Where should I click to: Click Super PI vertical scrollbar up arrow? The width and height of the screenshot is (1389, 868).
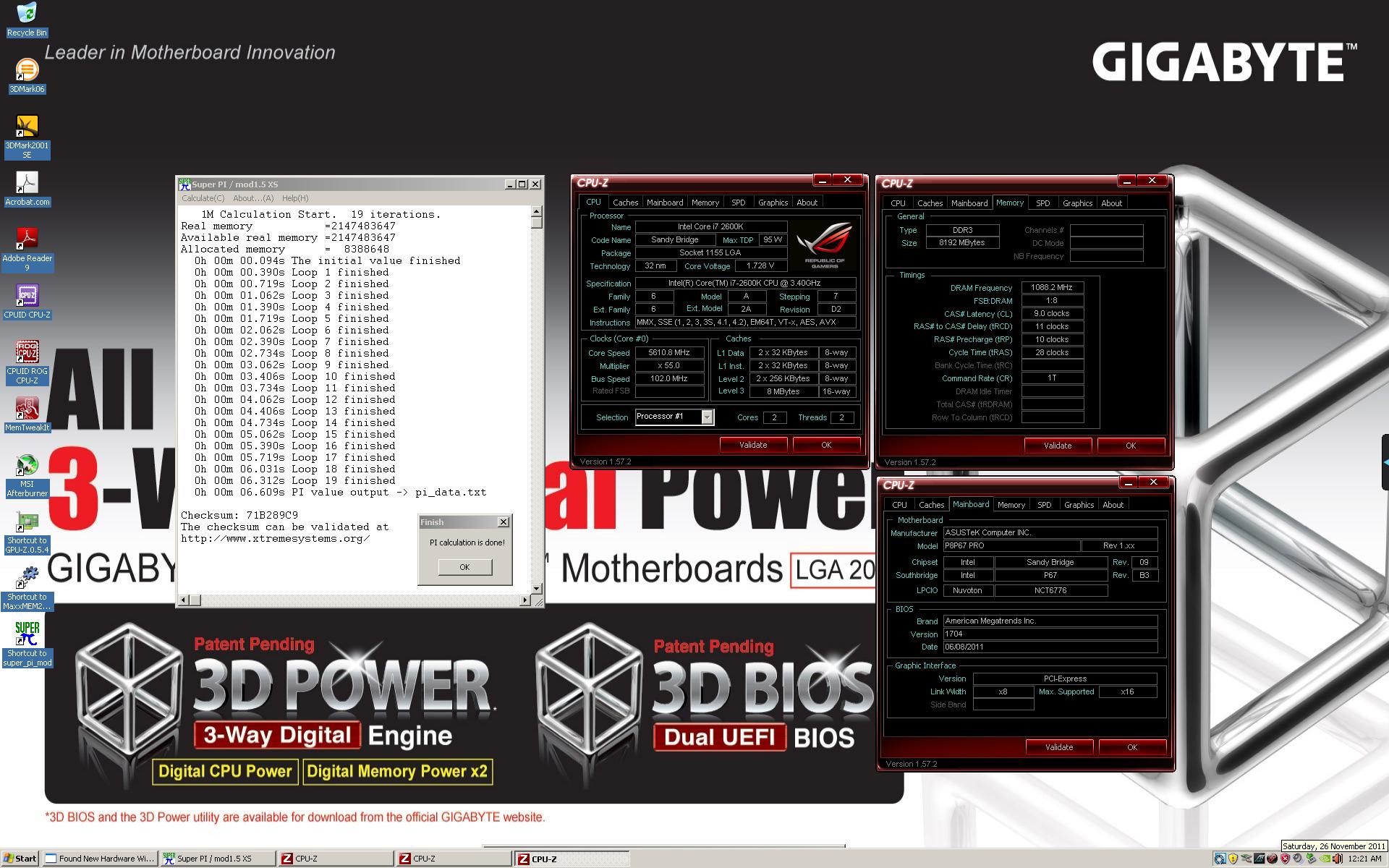click(537, 212)
